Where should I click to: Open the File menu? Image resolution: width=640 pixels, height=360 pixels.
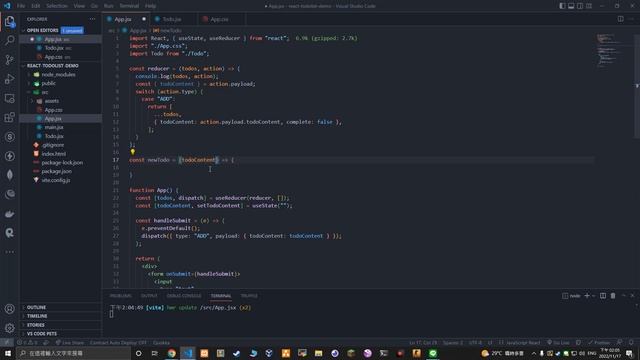click(21, 6)
